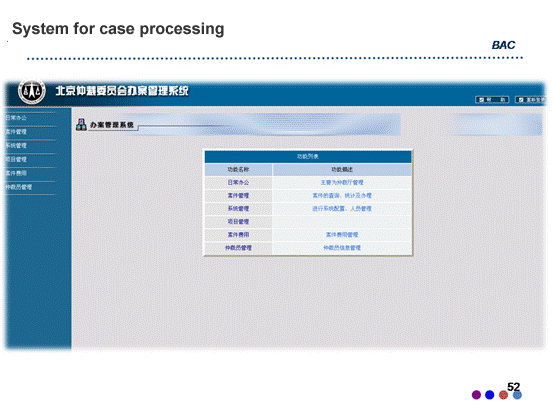This screenshot has height=415, width=553.
Task: Click the arbitration commission scales emblem logo
Action: (32, 91)
